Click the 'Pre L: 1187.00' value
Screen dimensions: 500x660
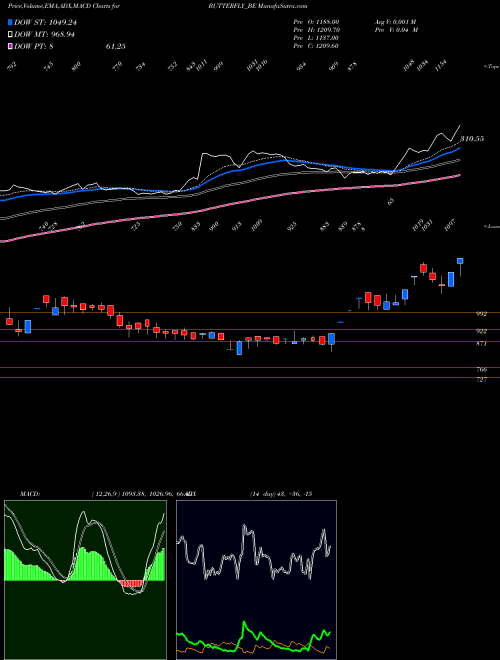tap(316, 38)
